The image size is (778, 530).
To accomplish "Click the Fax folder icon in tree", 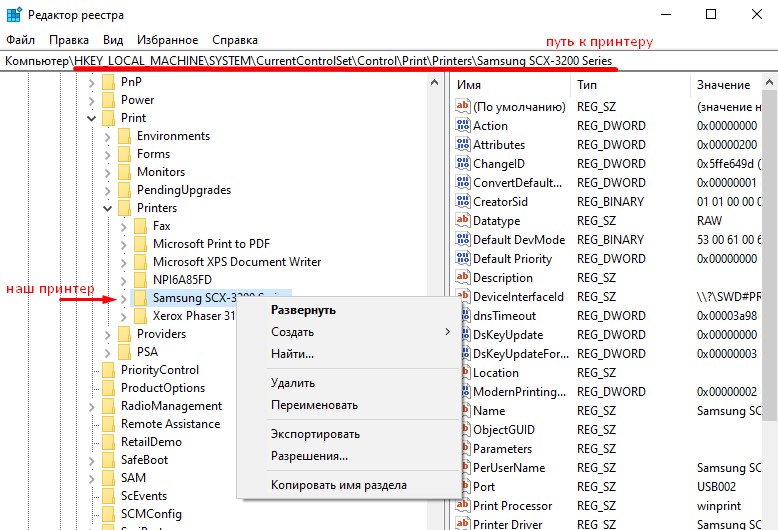I will [x=140, y=226].
